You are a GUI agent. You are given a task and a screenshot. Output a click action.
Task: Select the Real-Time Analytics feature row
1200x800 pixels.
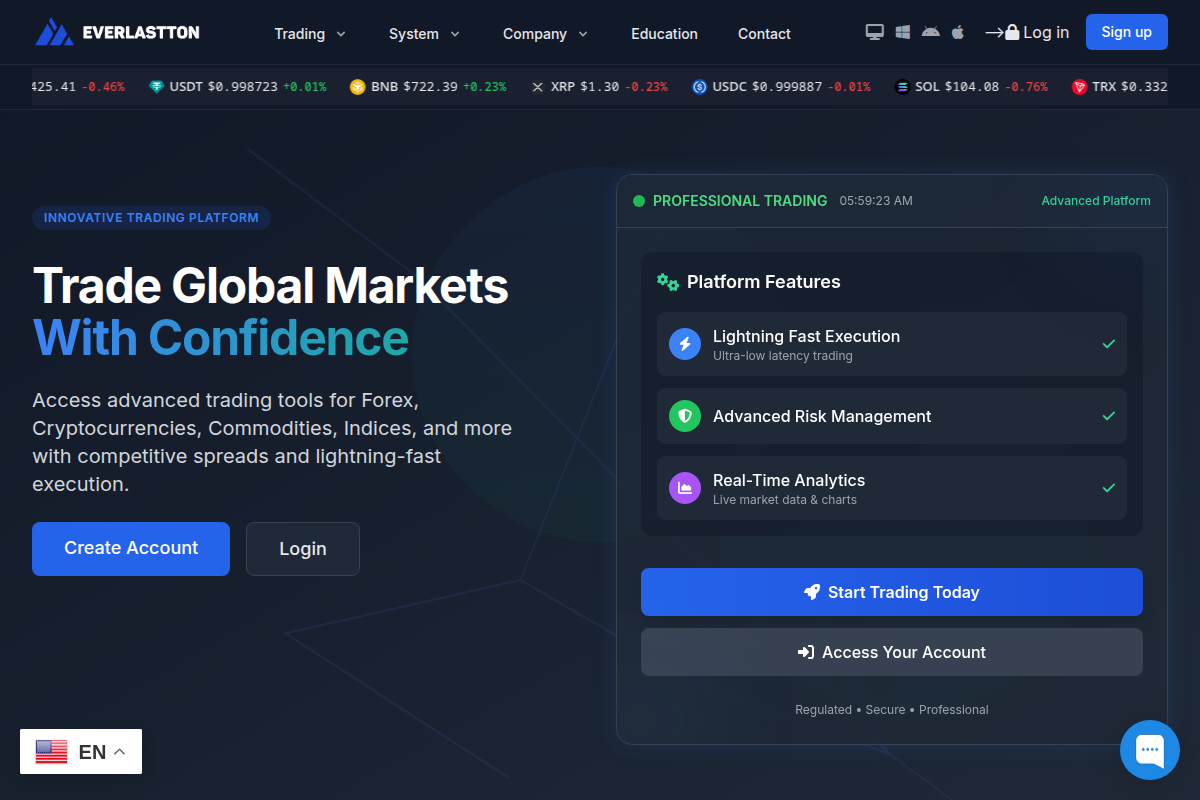tap(892, 488)
